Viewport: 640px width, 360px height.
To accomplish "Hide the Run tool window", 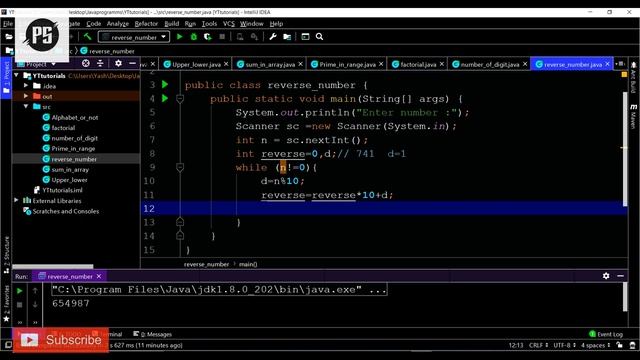I will pos(620,276).
